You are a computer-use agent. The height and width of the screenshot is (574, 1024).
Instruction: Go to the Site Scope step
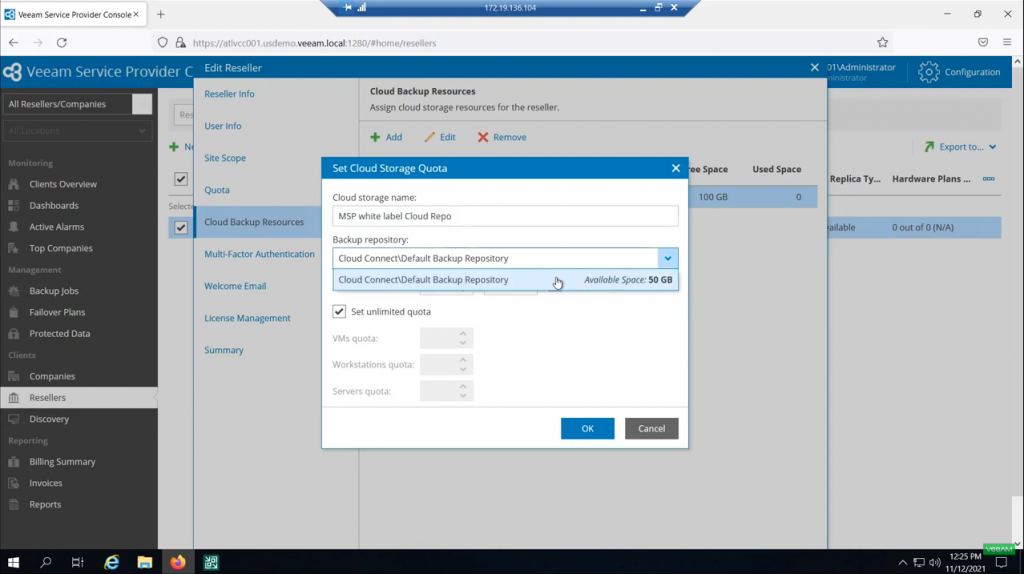coord(225,158)
